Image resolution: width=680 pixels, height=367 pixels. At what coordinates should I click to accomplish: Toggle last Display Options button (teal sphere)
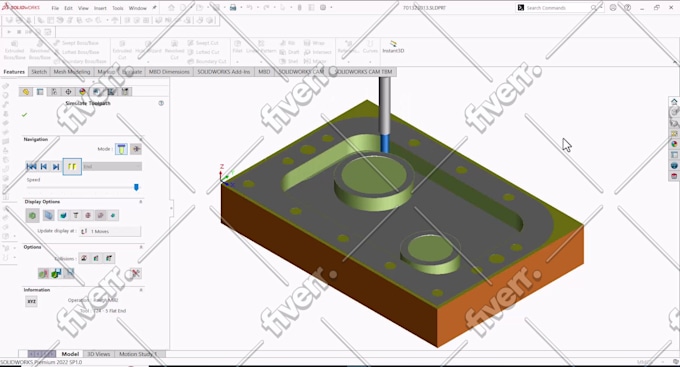click(113, 215)
